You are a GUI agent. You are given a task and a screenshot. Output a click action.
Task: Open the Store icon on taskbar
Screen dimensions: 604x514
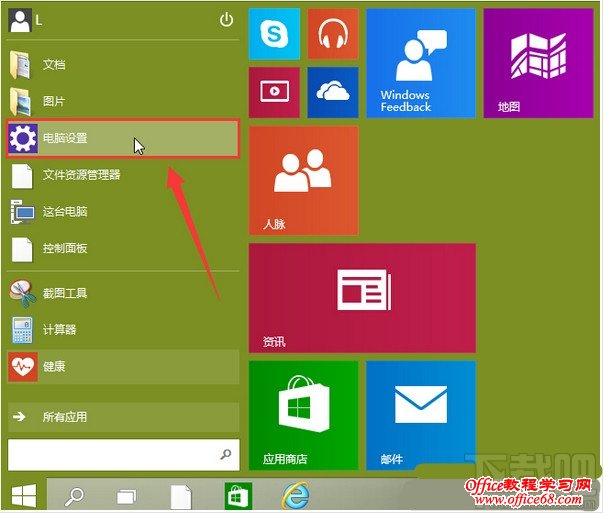click(x=238, y=497)
